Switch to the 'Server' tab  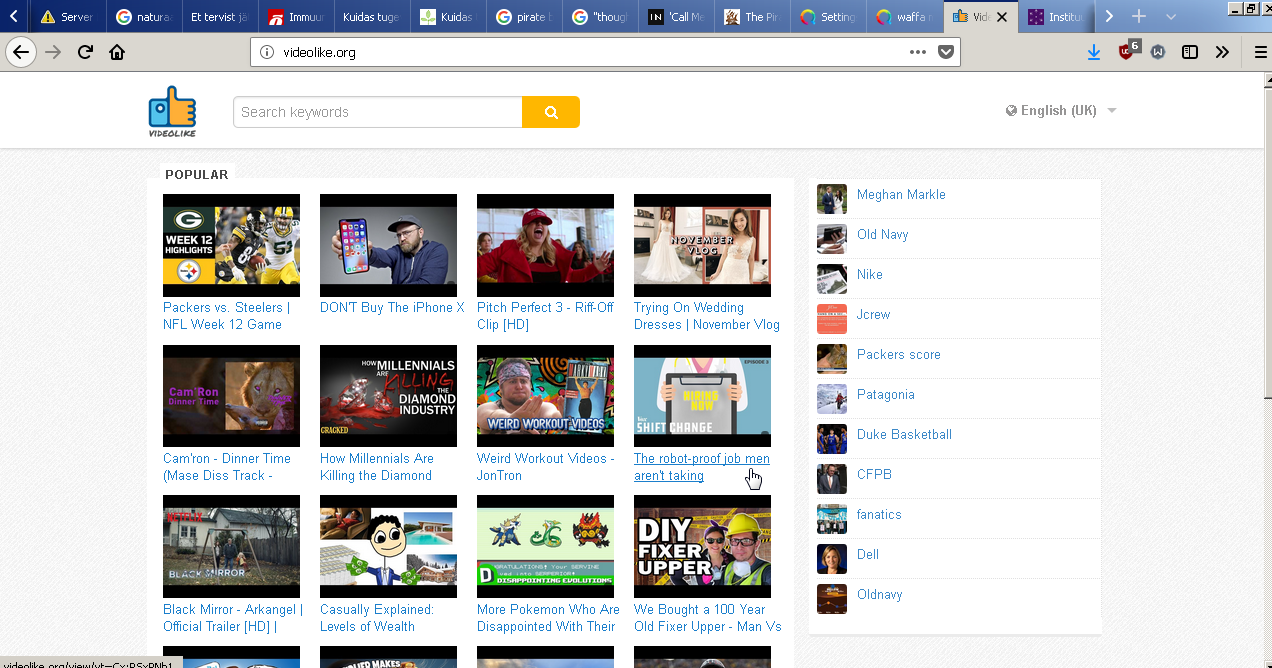coord(66,17)
